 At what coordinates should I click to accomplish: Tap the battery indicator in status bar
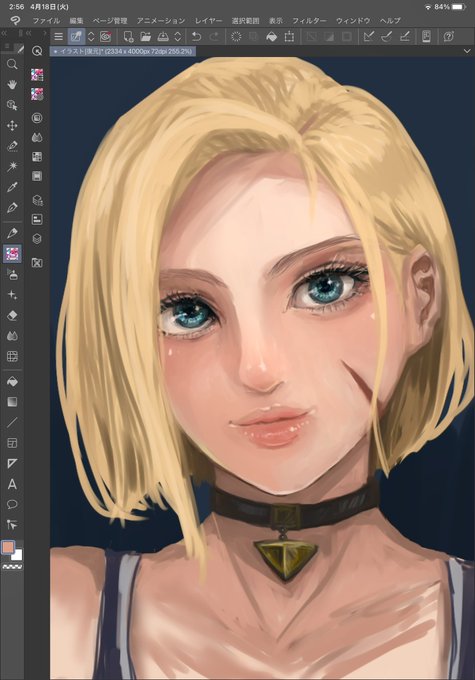point(459,7)
